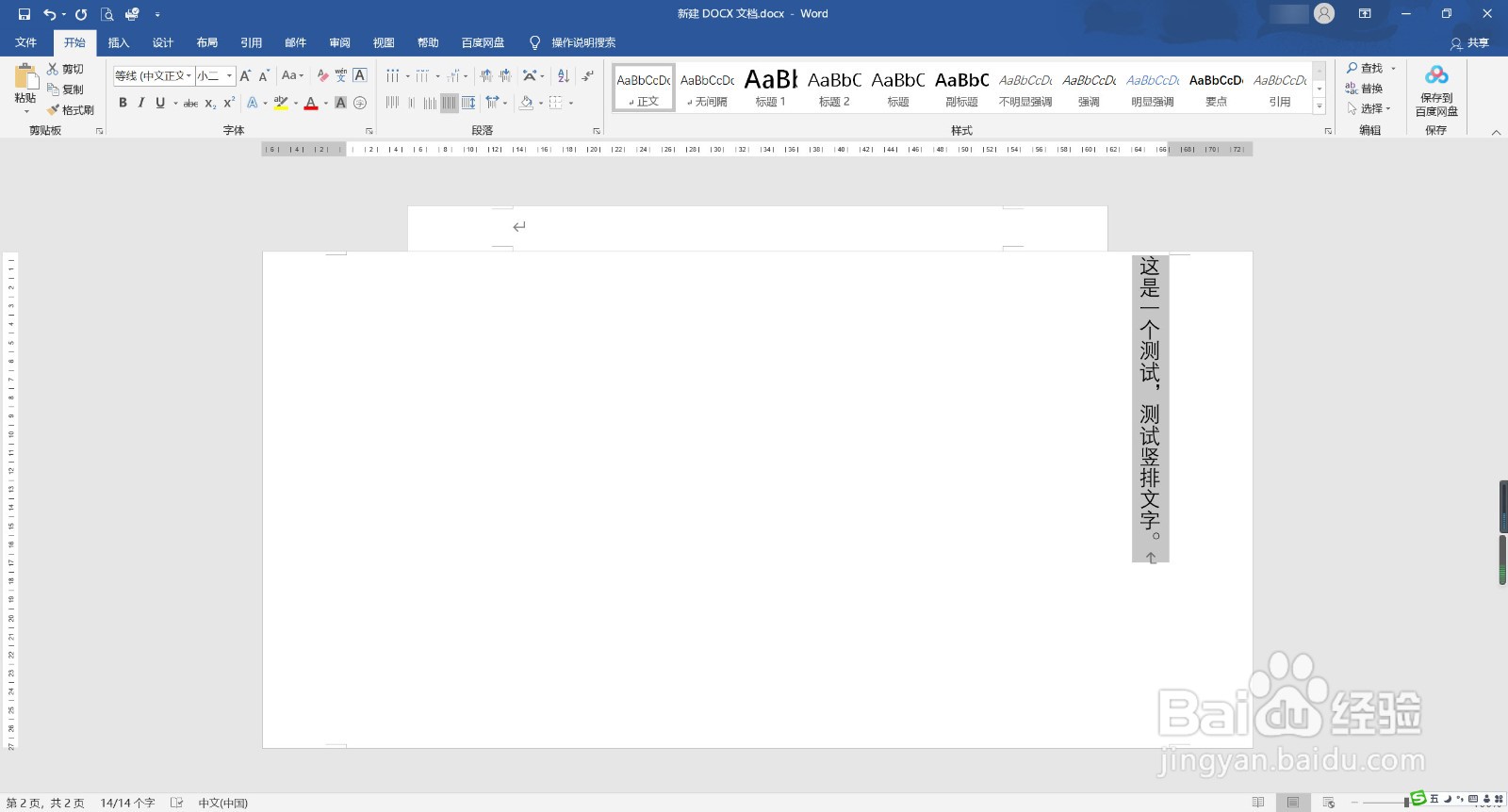This screenshot has height=812, width=1508.
Task: Open the Change Case (Aa) dropdown
Action: click(292, 75)
